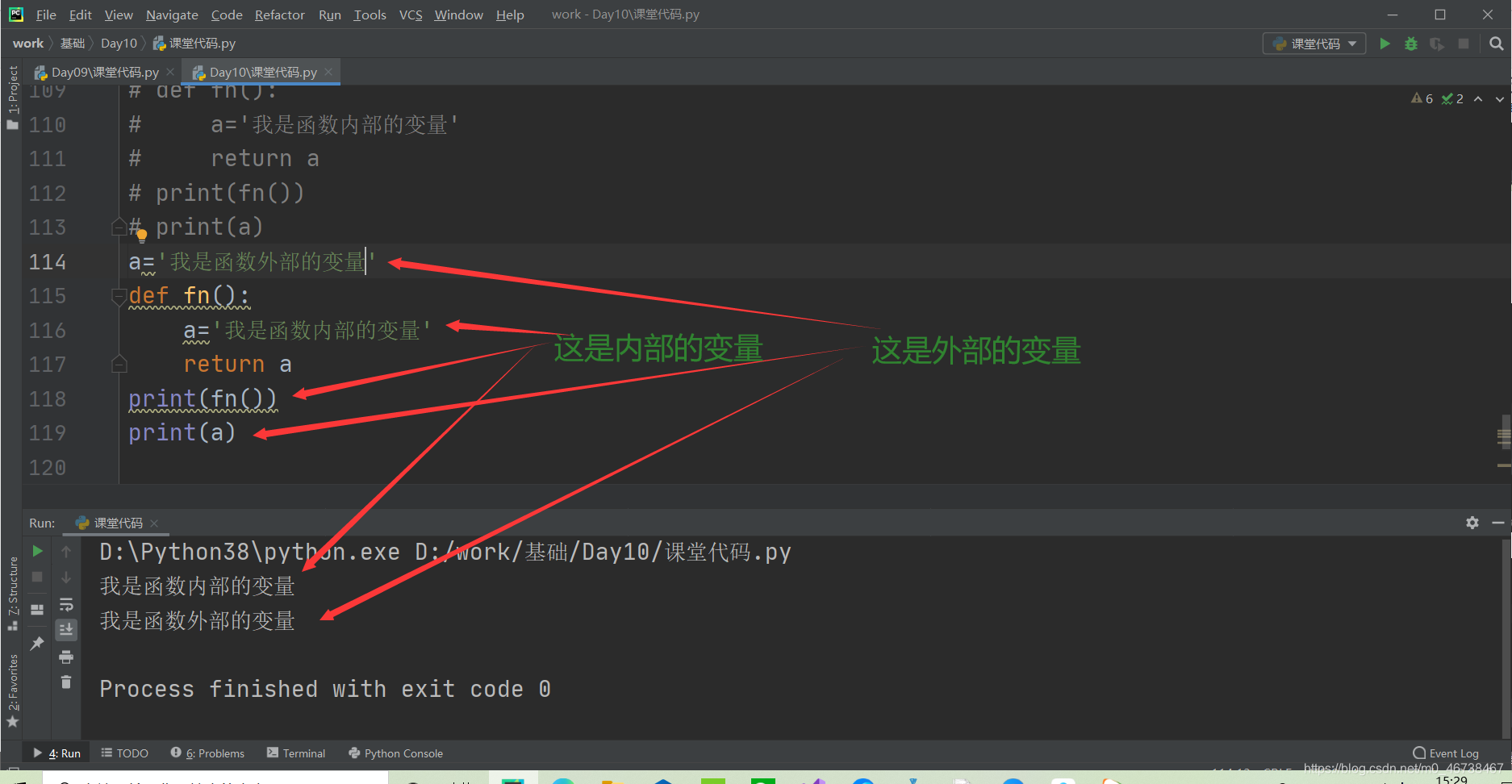Screen dimensions: 1512x784
Task: Click line number 116 in gutter
Action: click(48, 331)
